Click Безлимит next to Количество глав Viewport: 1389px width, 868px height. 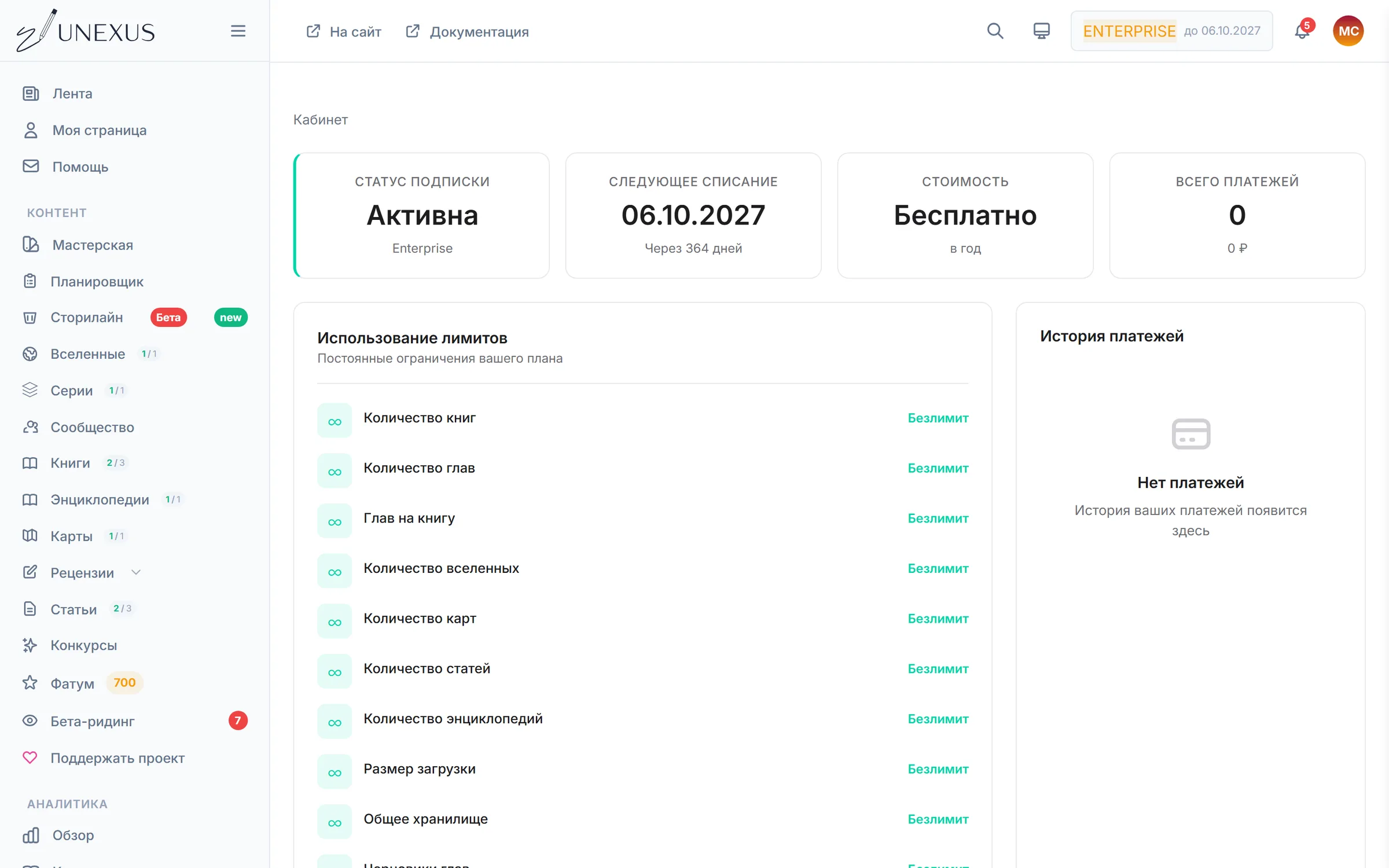(x=938, y=468)
